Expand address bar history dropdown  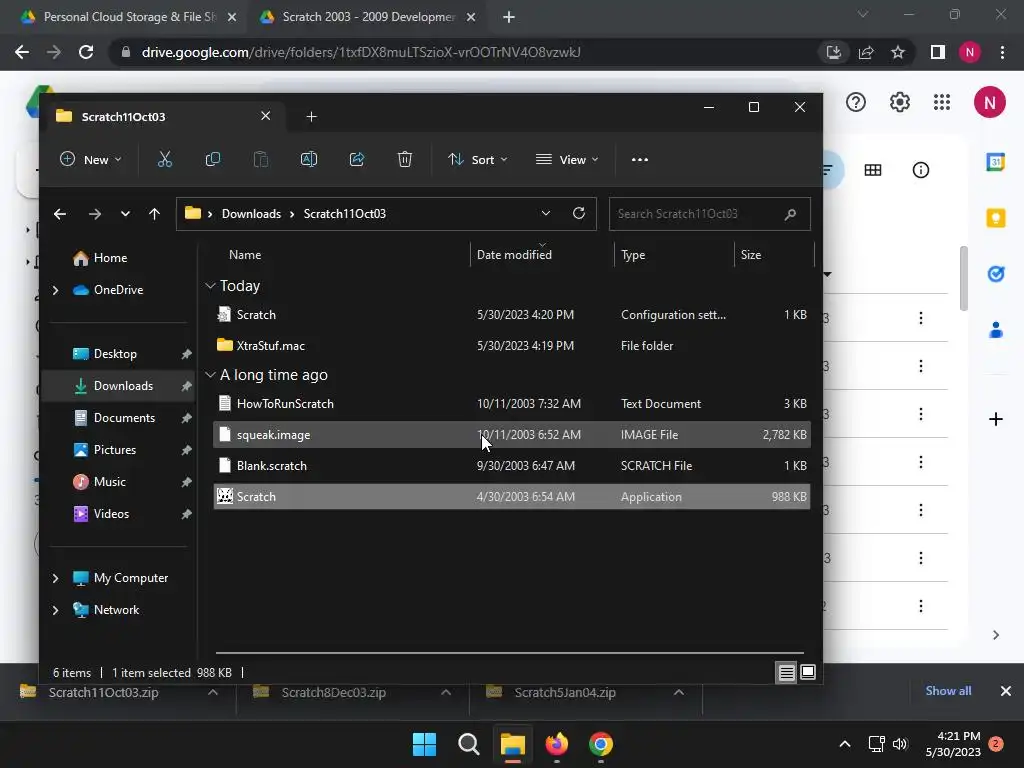[546, 214]
